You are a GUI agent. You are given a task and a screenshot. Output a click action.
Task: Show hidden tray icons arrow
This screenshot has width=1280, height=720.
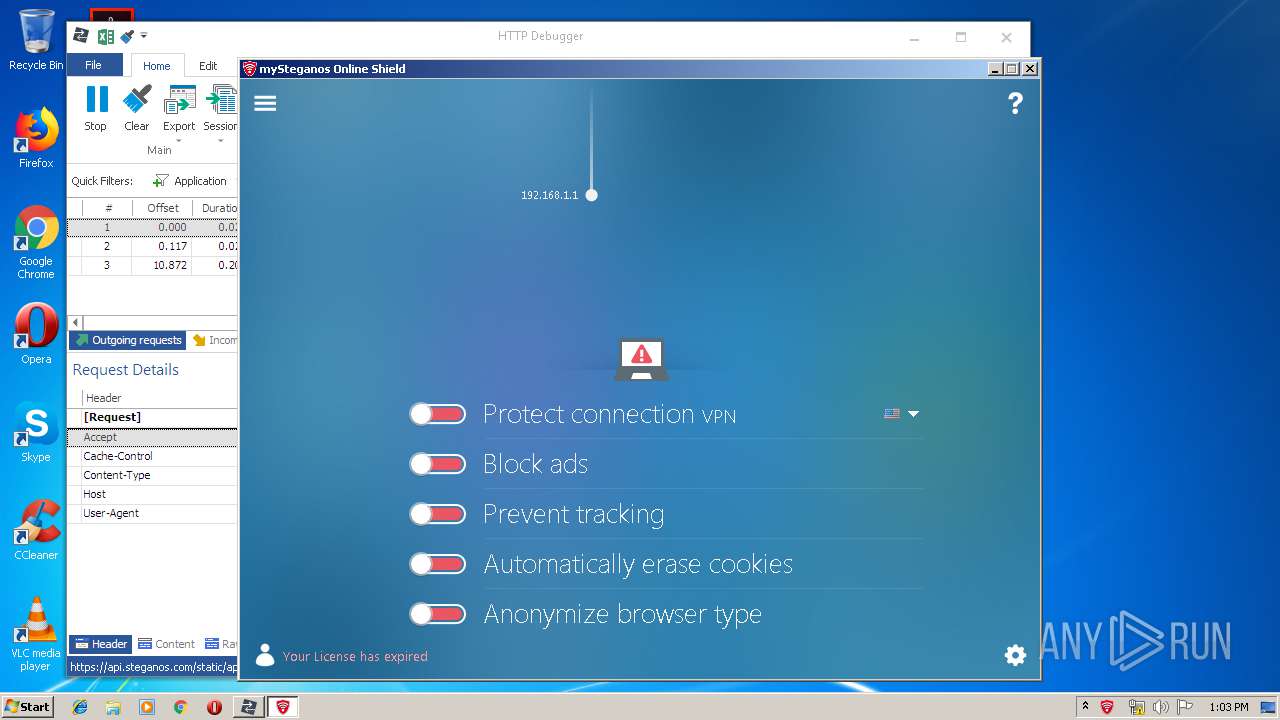coord(1085,707)
